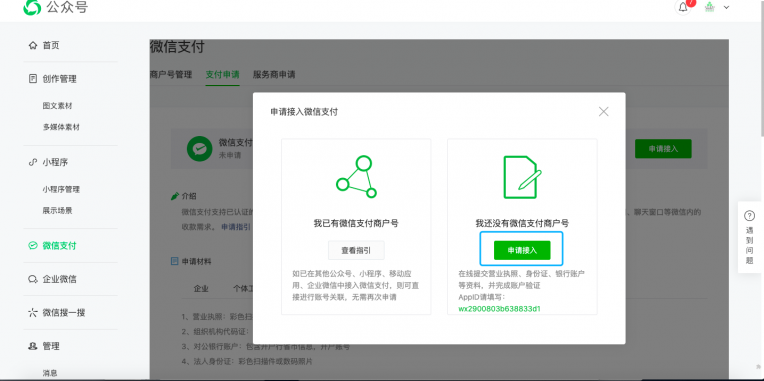Click the 微信支付 green round logo
This screenshot has height=381, width=764.
pyautogui.click(x=200, y=149)
